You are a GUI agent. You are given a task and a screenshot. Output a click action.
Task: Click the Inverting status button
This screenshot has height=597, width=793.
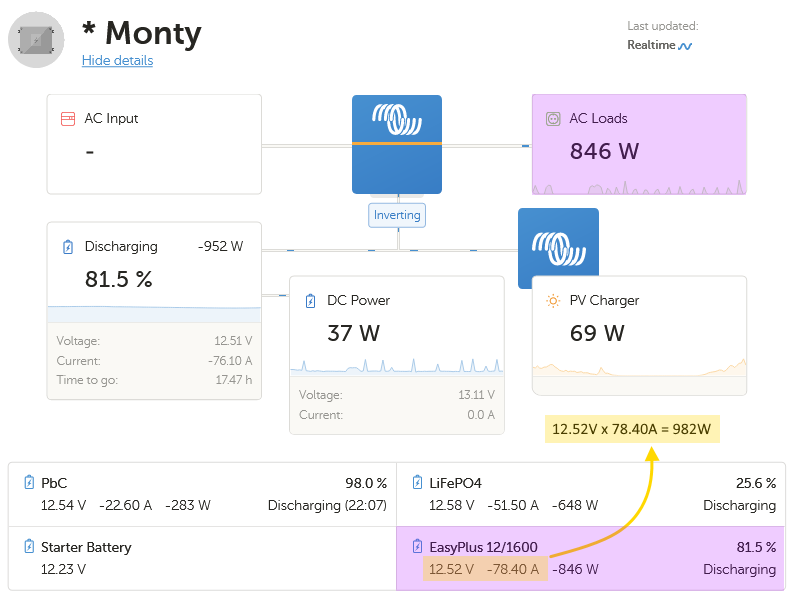[x=397, y=215]
